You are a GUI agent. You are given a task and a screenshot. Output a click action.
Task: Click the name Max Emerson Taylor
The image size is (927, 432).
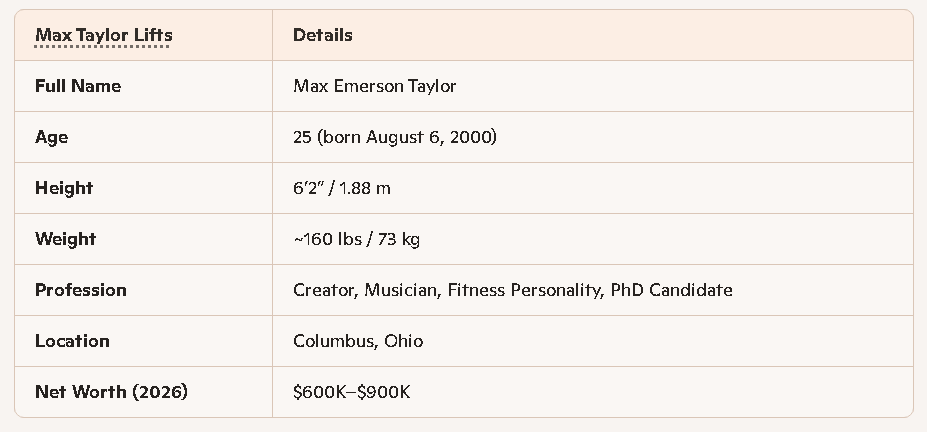coord(374,86)
